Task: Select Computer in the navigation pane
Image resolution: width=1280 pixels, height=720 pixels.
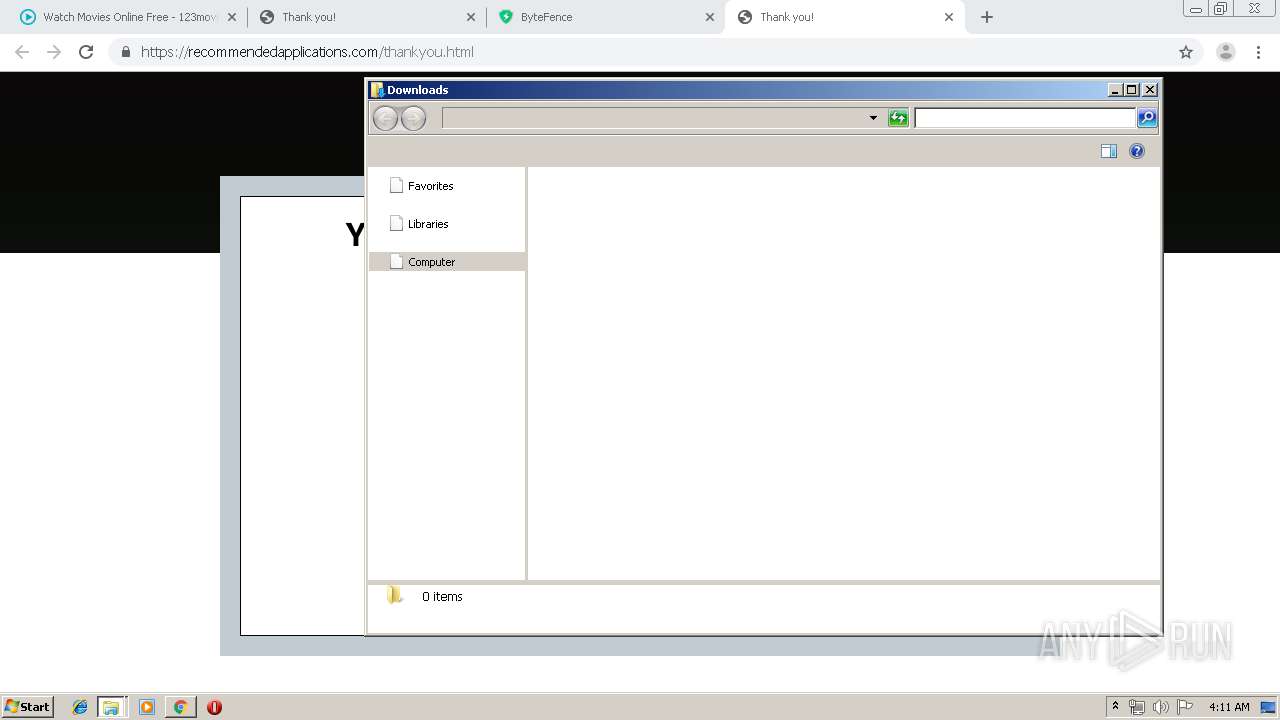Action: [x=447, y=262]
